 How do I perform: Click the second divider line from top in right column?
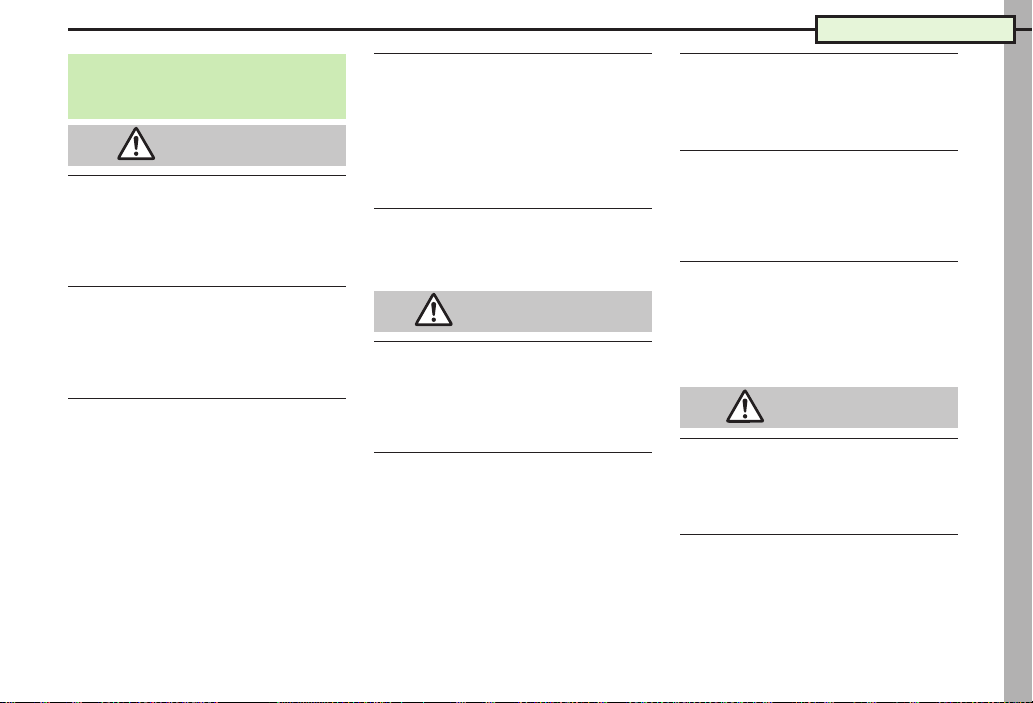[819, 150]
